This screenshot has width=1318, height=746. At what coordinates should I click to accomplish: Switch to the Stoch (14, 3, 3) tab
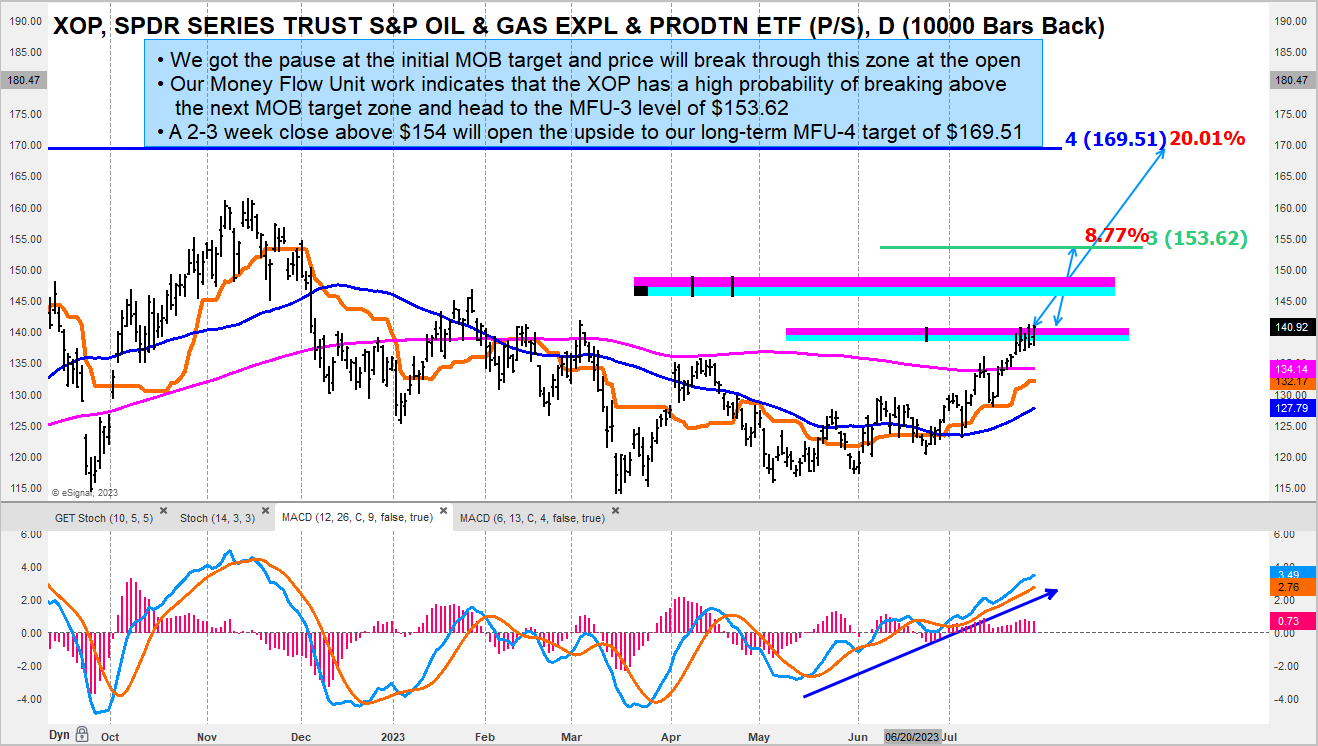(217, 518)
